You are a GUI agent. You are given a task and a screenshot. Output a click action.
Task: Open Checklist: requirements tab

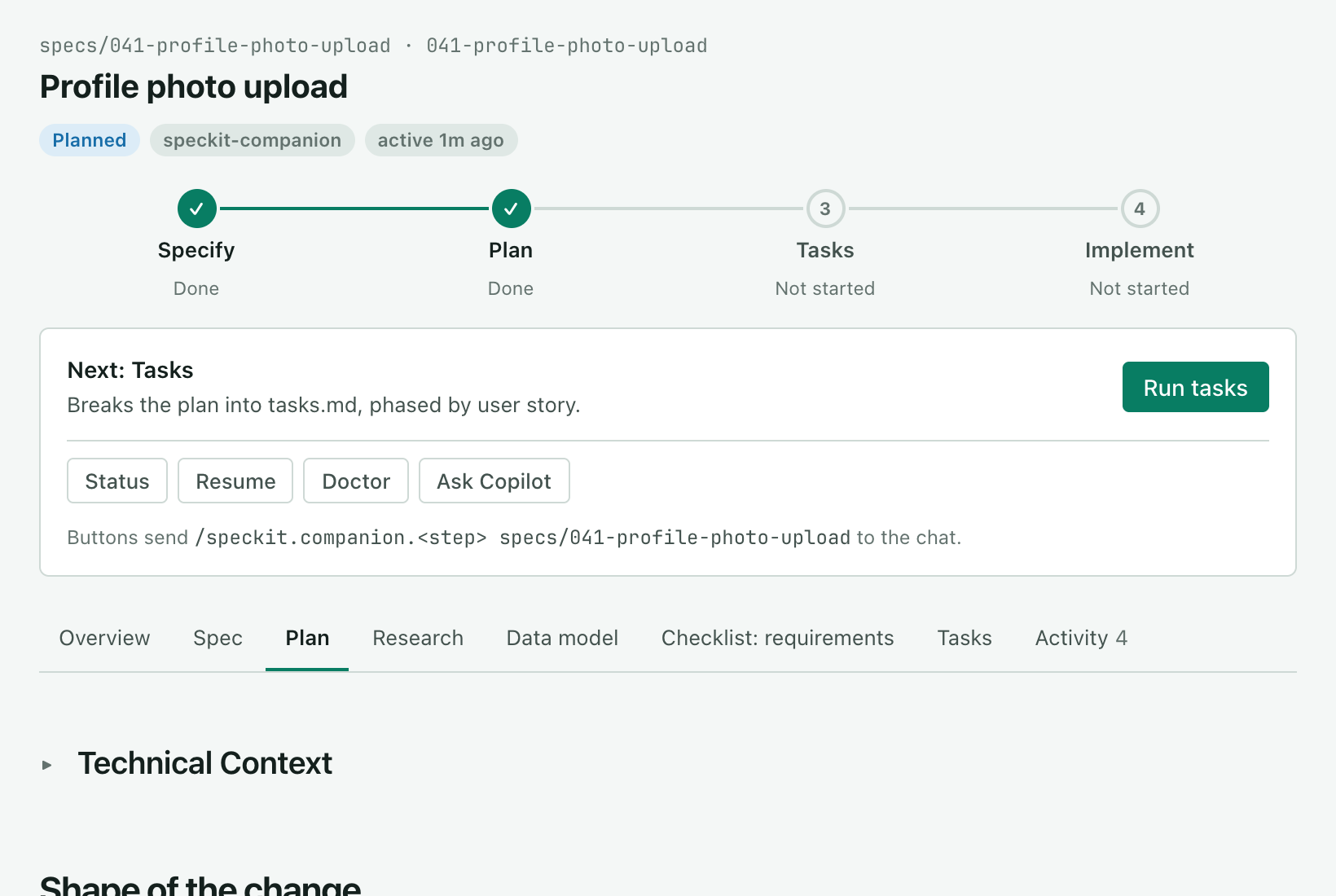[x=777, y=638]
